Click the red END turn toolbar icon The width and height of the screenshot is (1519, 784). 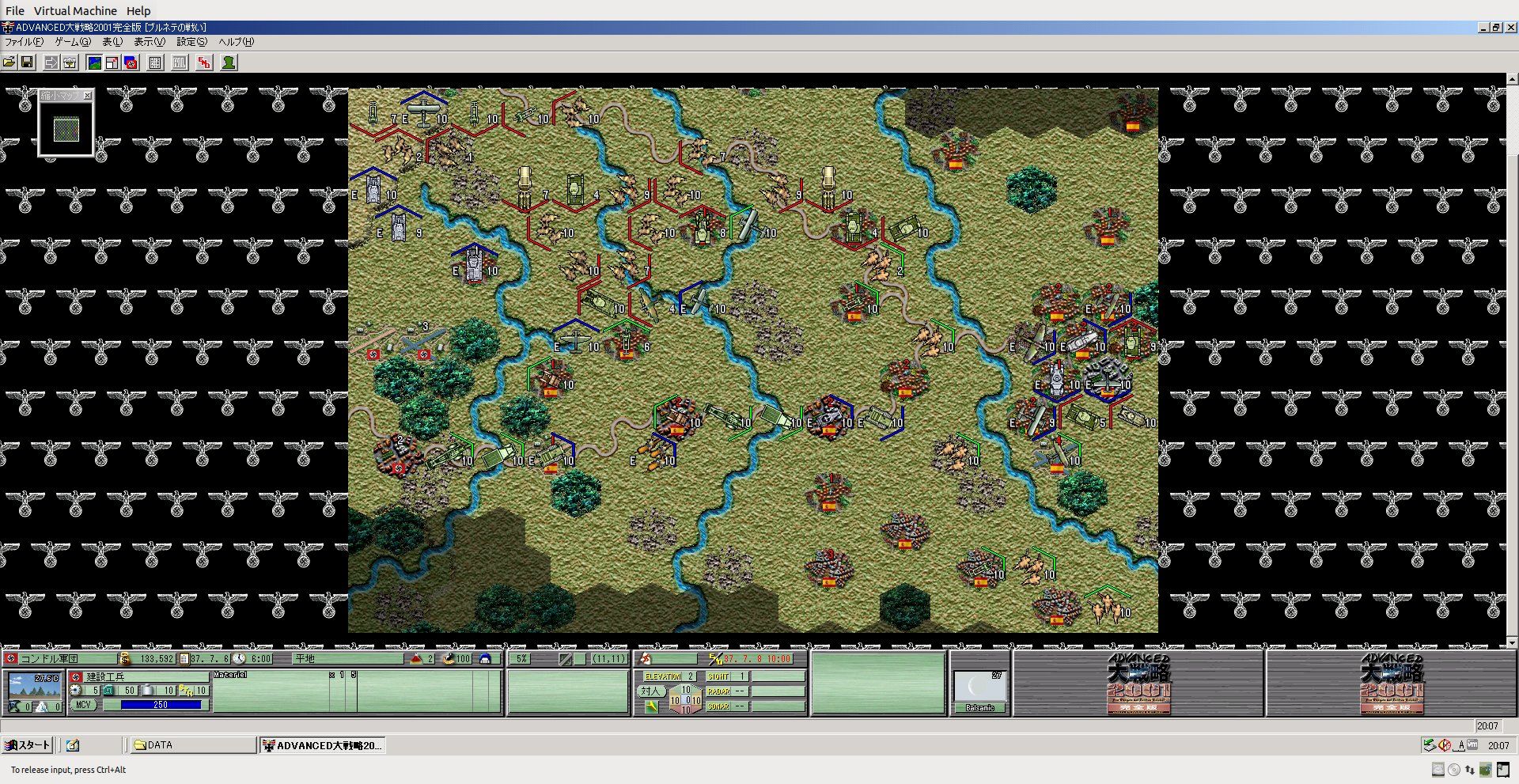click(205, 62)
